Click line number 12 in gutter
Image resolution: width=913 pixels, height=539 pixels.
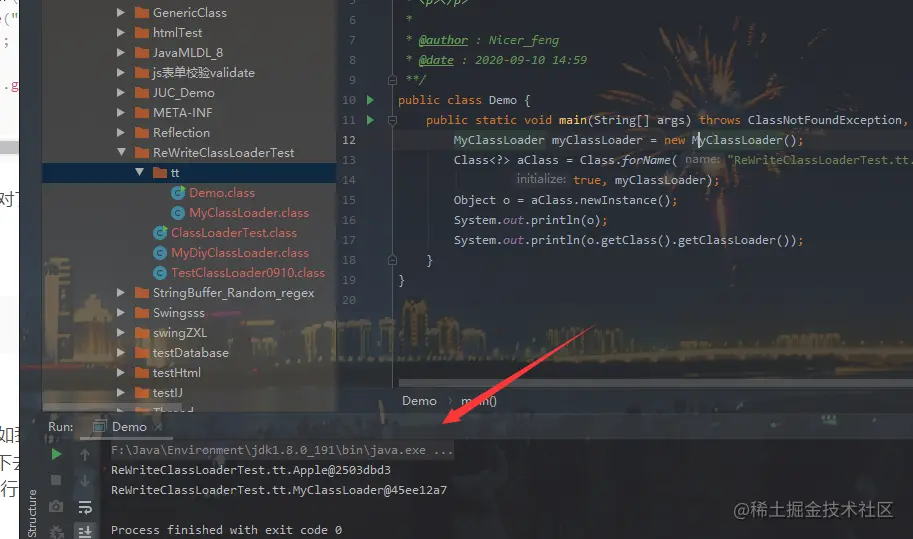click(x=349, y=140)
